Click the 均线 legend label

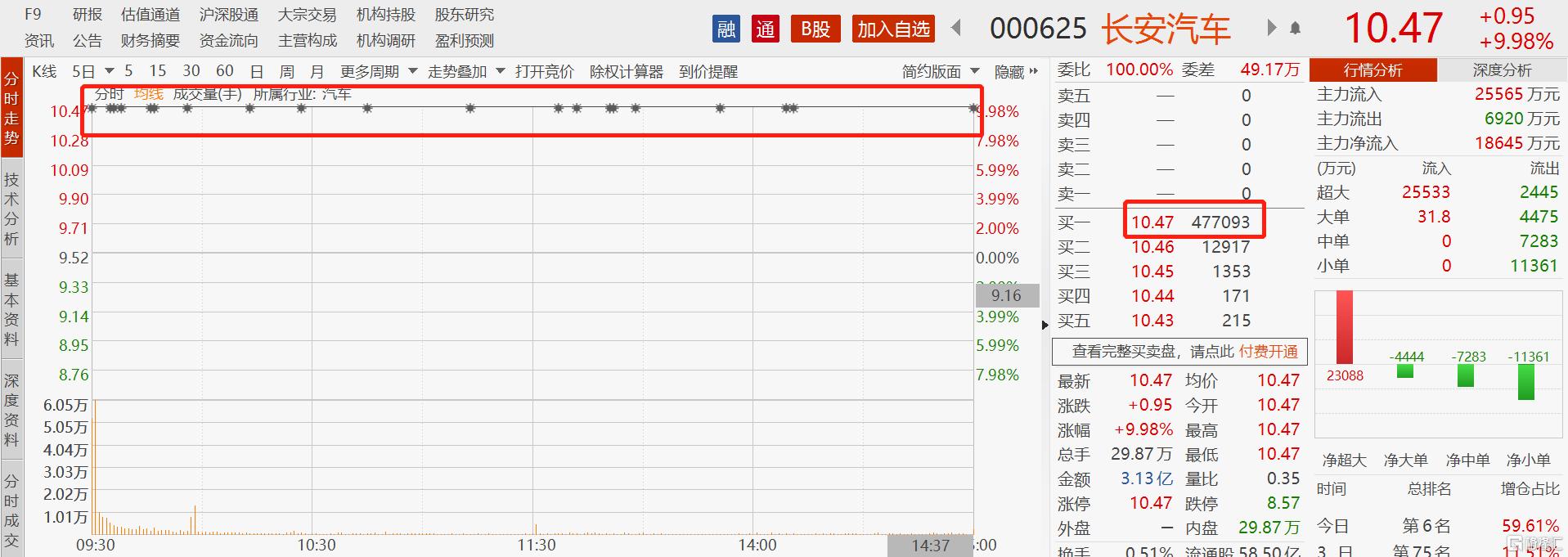pos(148,94)
